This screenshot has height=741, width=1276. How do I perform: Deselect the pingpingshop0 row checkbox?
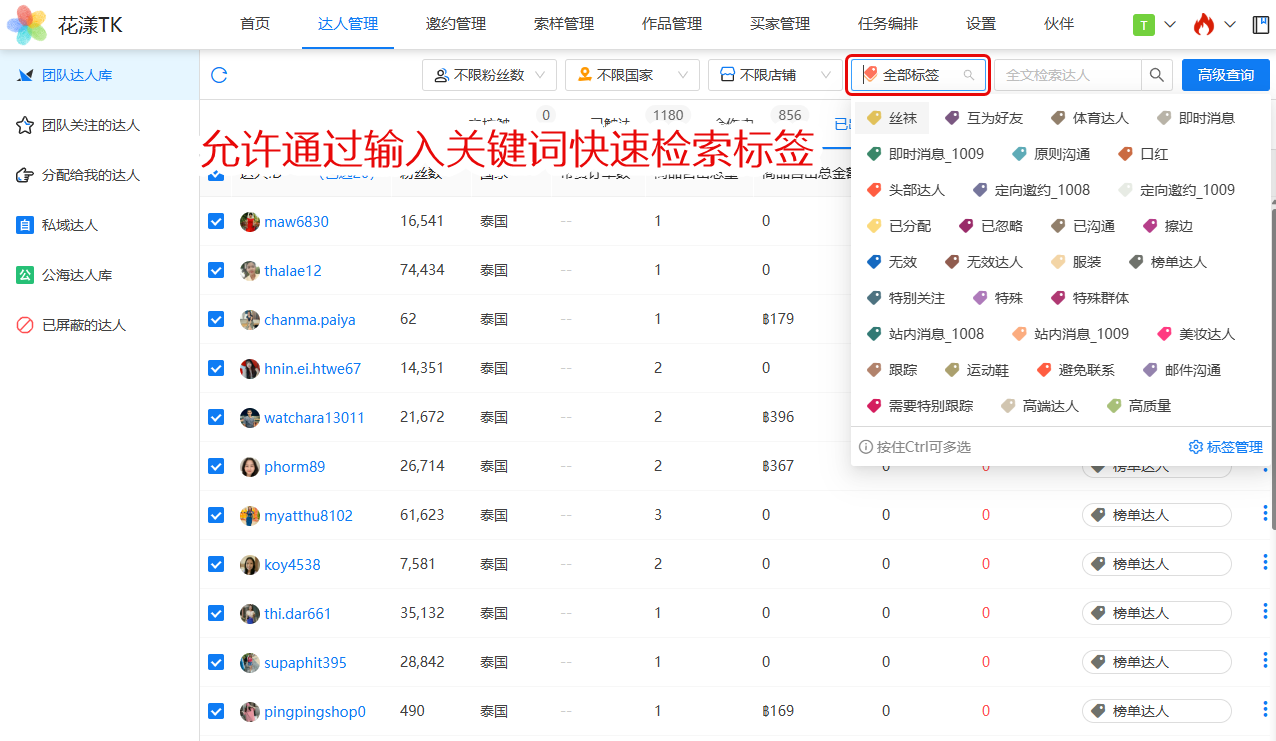[x=216, y=711]
